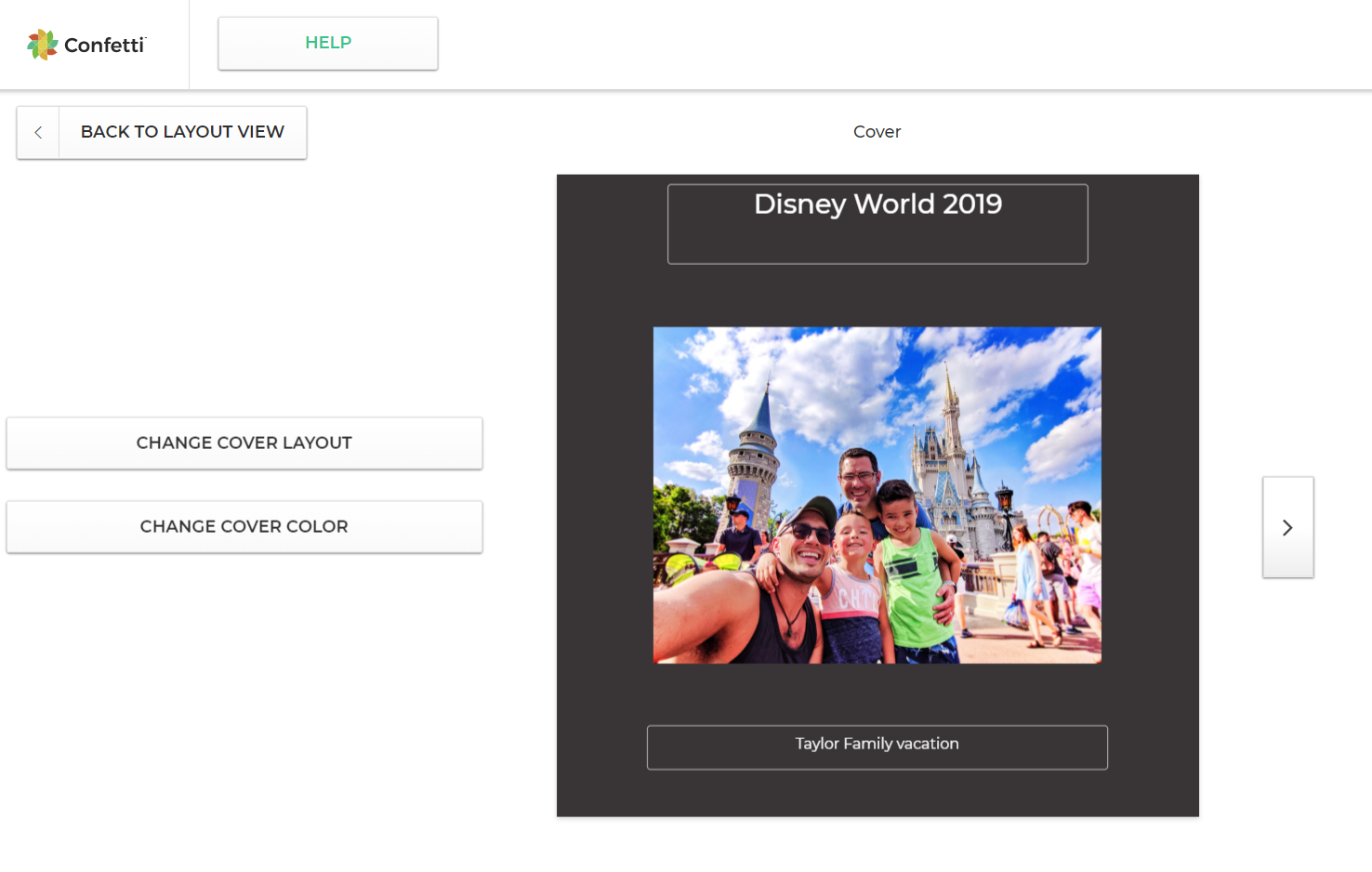Click empty space below title in title box
This screenshot has width=1372, height=872.
(x=877, y=244)
